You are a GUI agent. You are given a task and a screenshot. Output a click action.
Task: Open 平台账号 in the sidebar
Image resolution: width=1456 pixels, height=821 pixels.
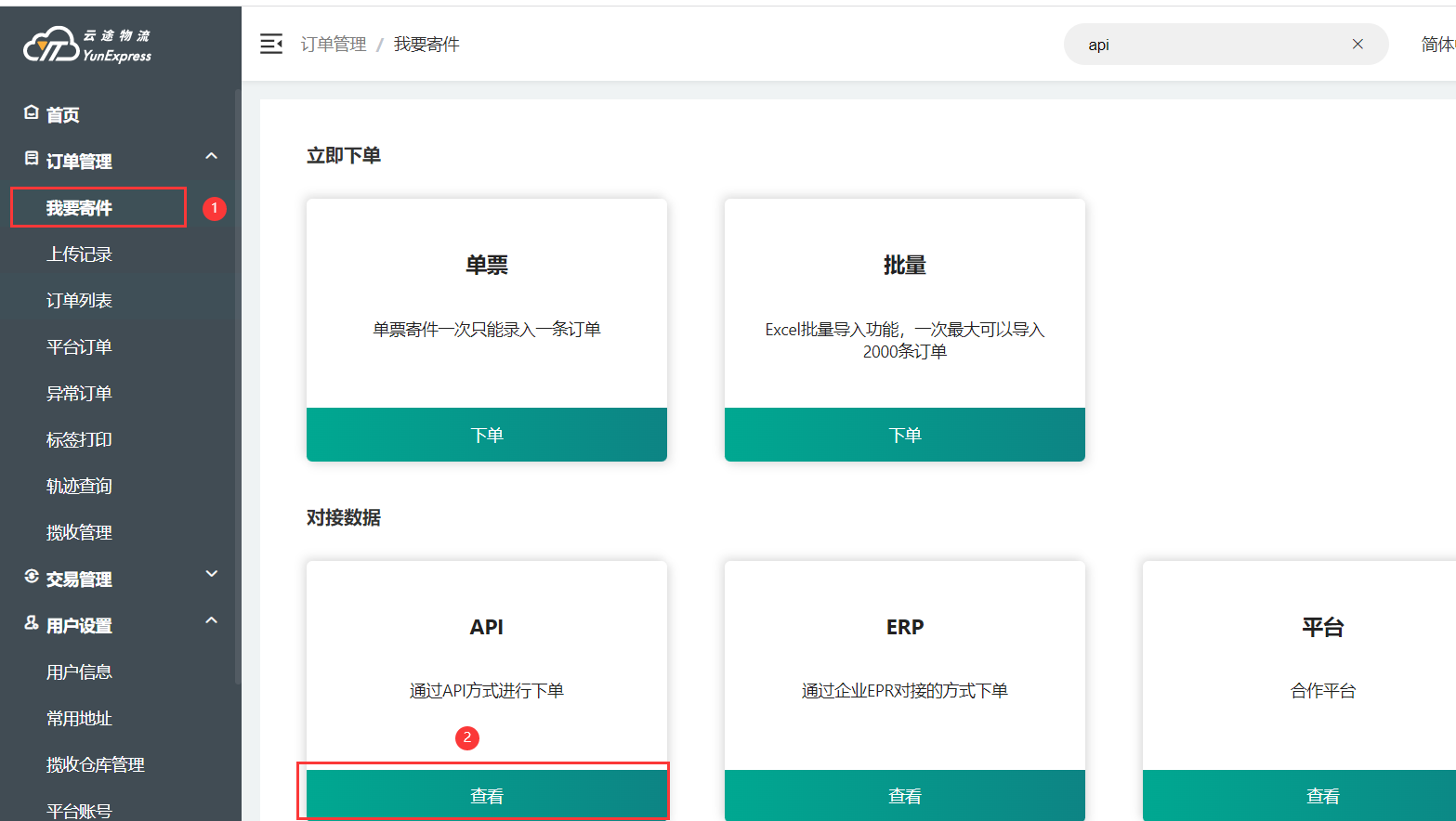[x=79, y=811]
